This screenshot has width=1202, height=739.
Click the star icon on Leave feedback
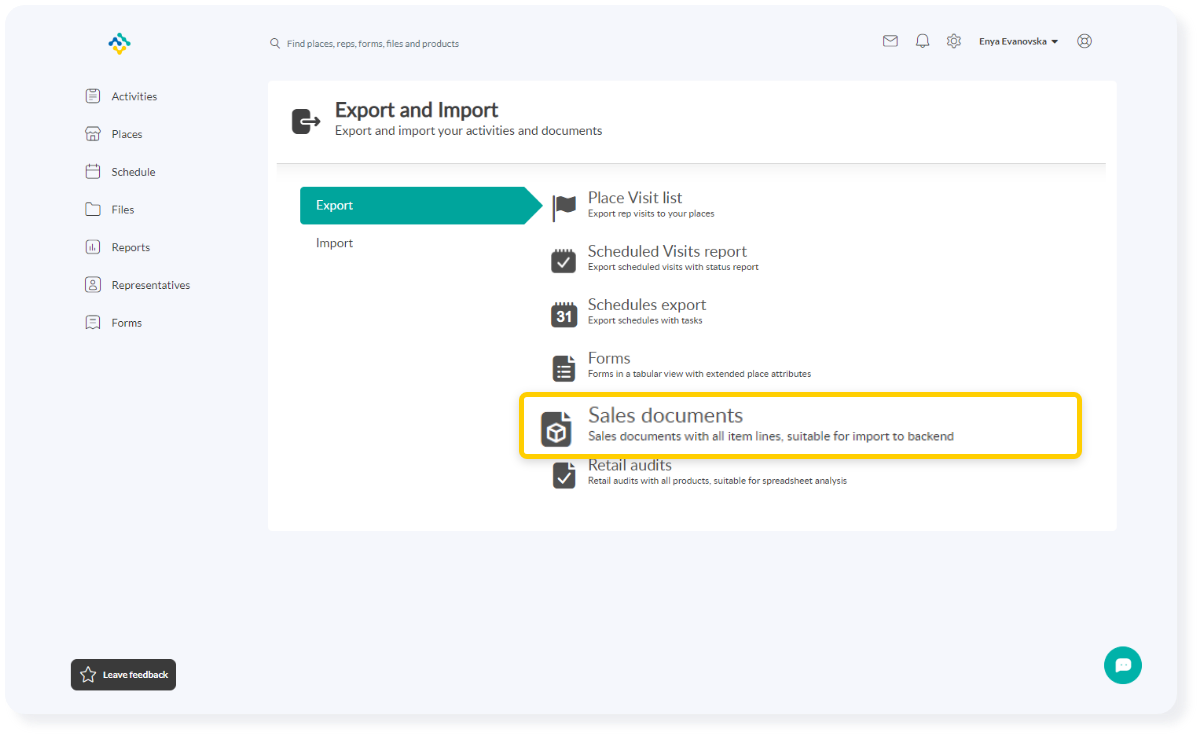[88, 675]
